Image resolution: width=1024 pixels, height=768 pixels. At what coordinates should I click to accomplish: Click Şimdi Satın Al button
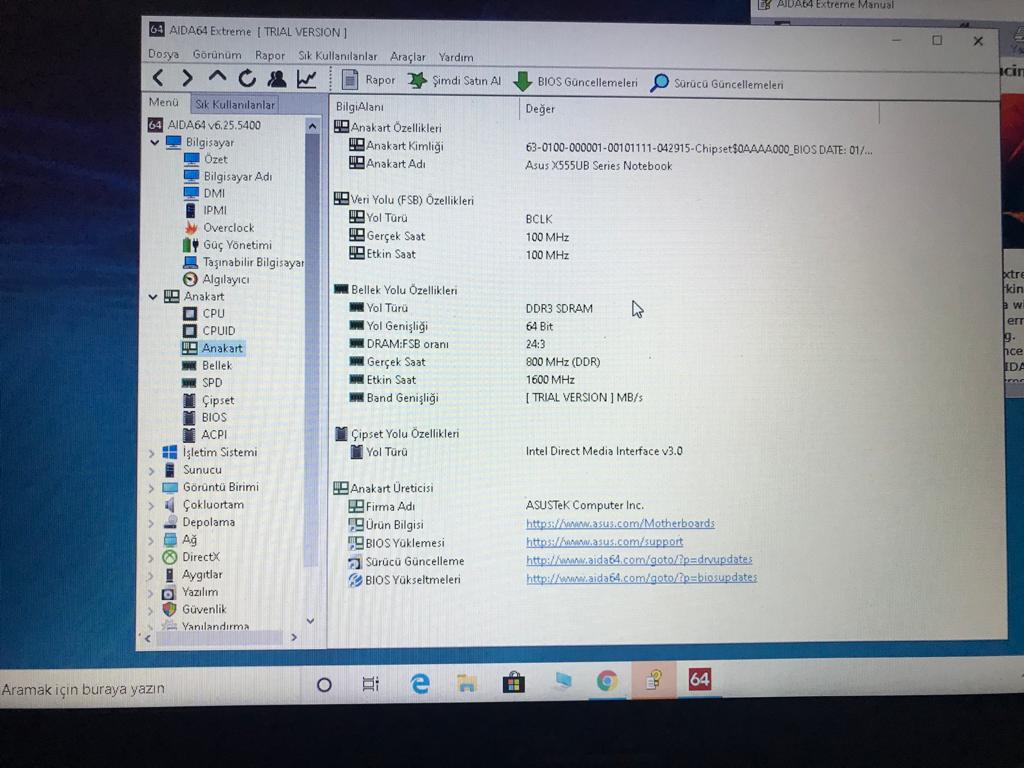455,81
